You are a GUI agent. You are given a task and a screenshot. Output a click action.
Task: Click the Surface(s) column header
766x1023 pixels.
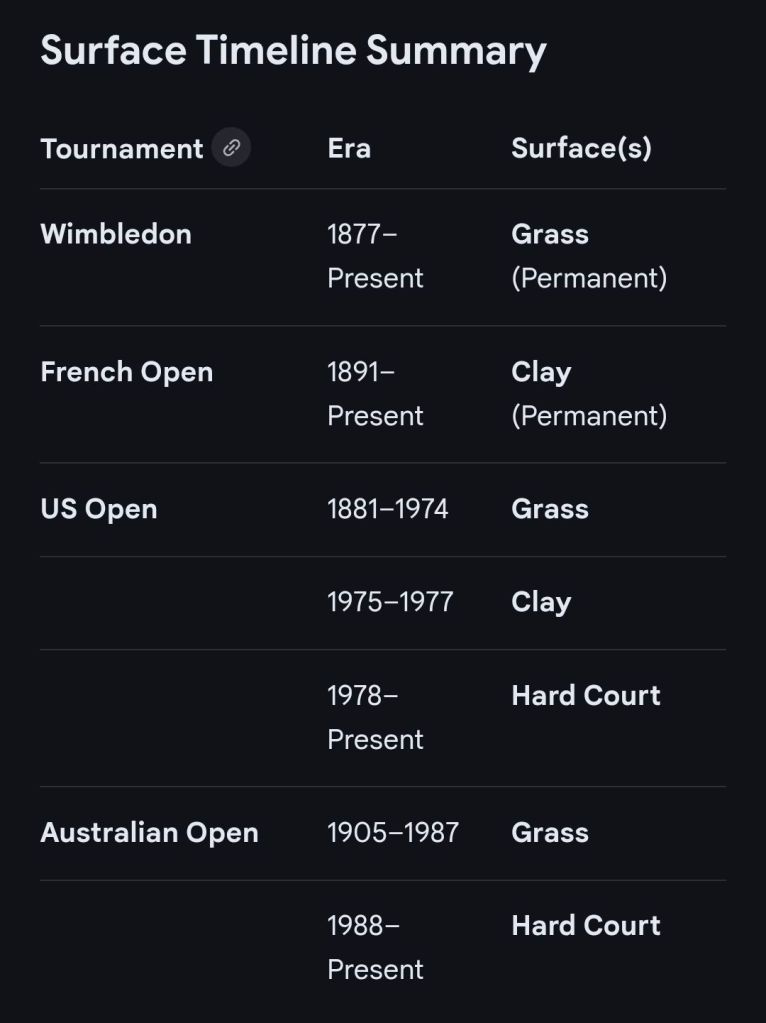[581, 148]
